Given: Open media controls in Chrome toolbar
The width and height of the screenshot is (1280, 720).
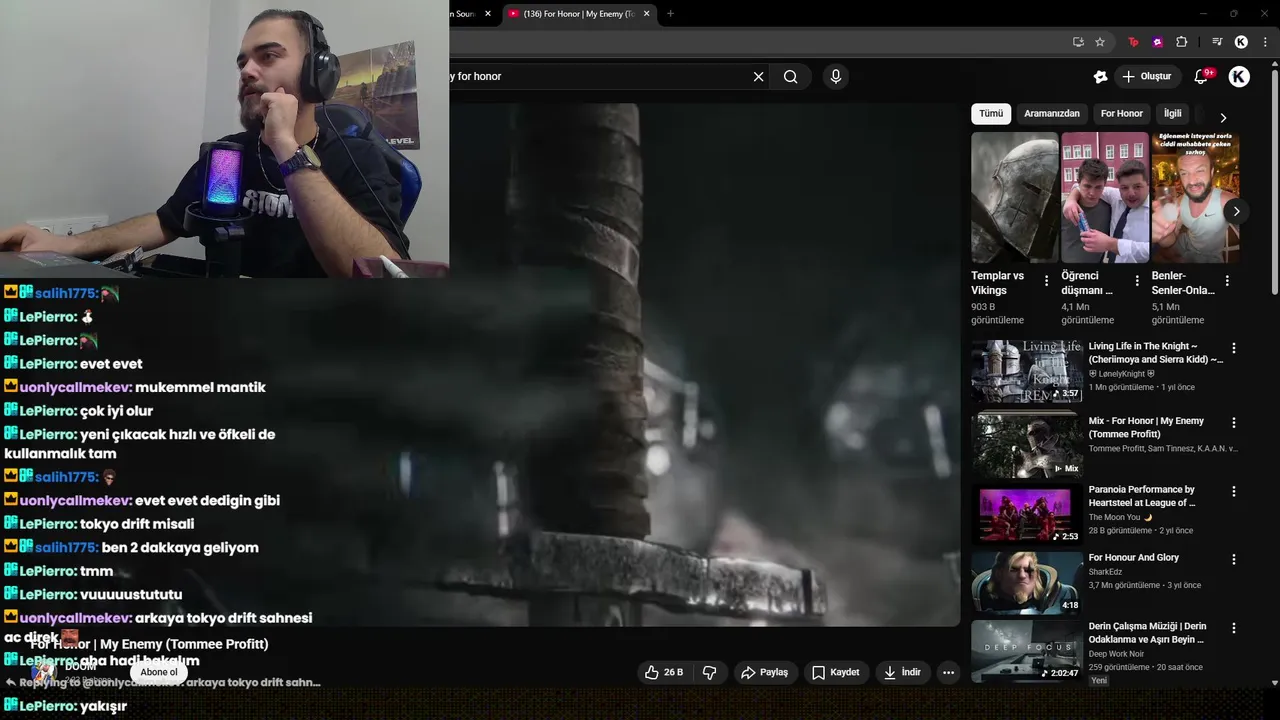Looking at the screenshot, I should (x=1217, y=42).
